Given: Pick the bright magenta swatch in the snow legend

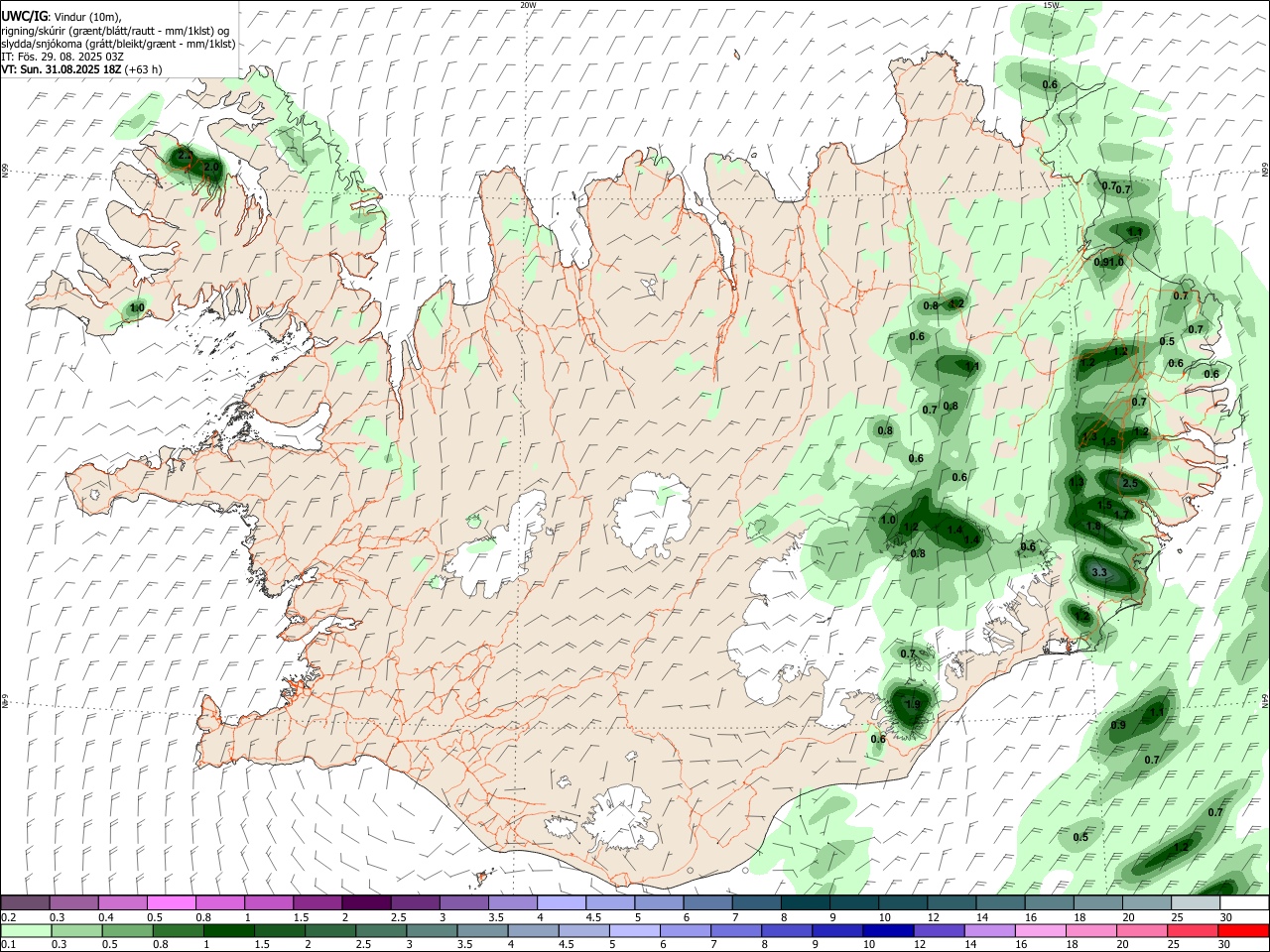Looking at the screenshot, I should click(x=171, y=903).
